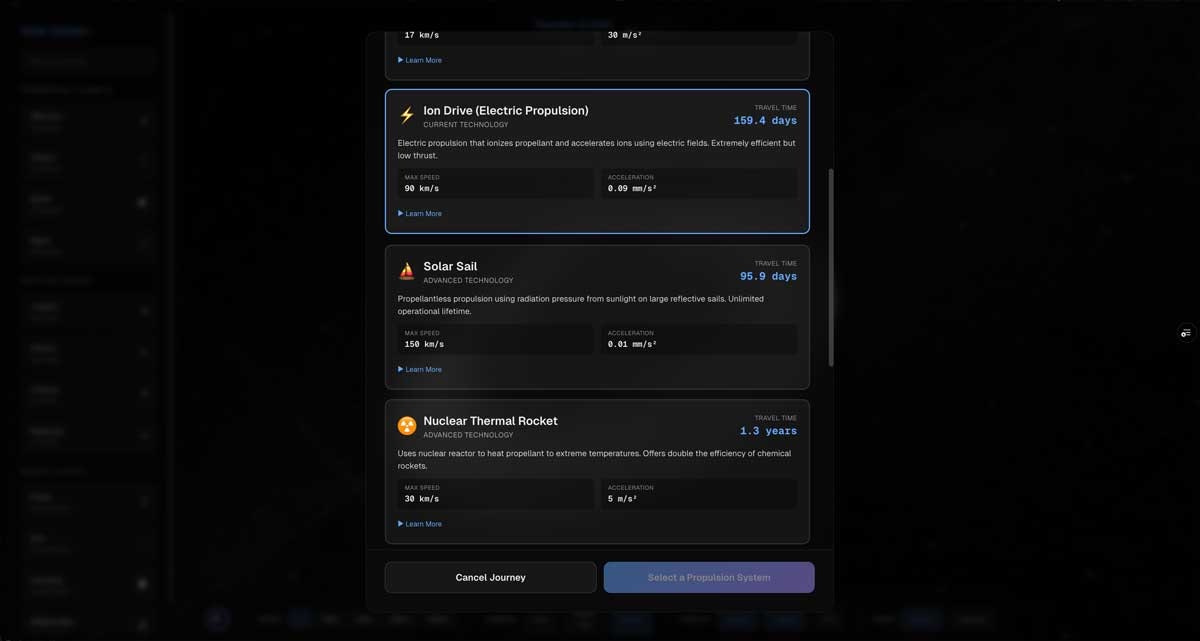The width and height of the screenshot is (1200, 641).
Task: Click the Nuclear Thermal Rocket radiation icon
Action: pyautogui.click(x=406, y=425)
